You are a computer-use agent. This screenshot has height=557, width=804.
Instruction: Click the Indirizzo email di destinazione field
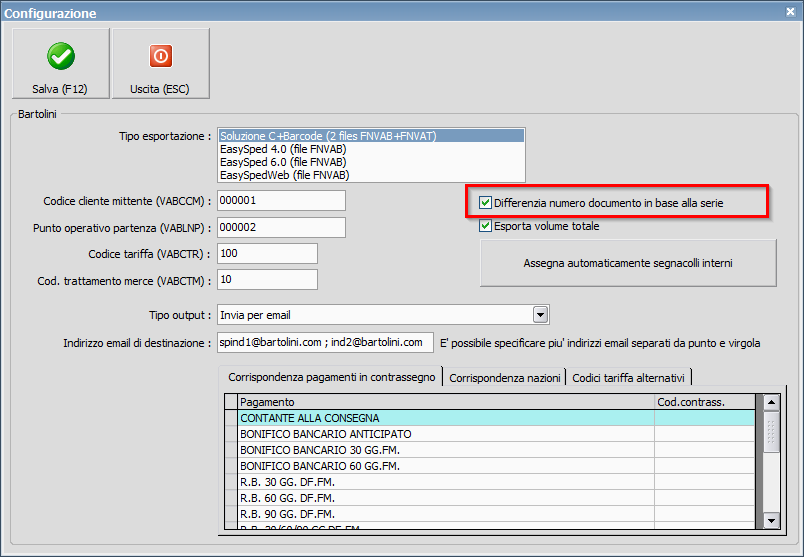click(x=325, y=343)
